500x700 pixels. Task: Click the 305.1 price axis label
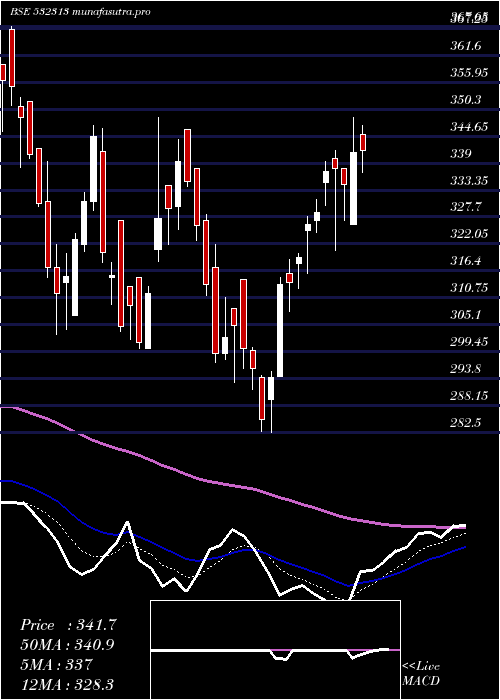click(466, 315)
